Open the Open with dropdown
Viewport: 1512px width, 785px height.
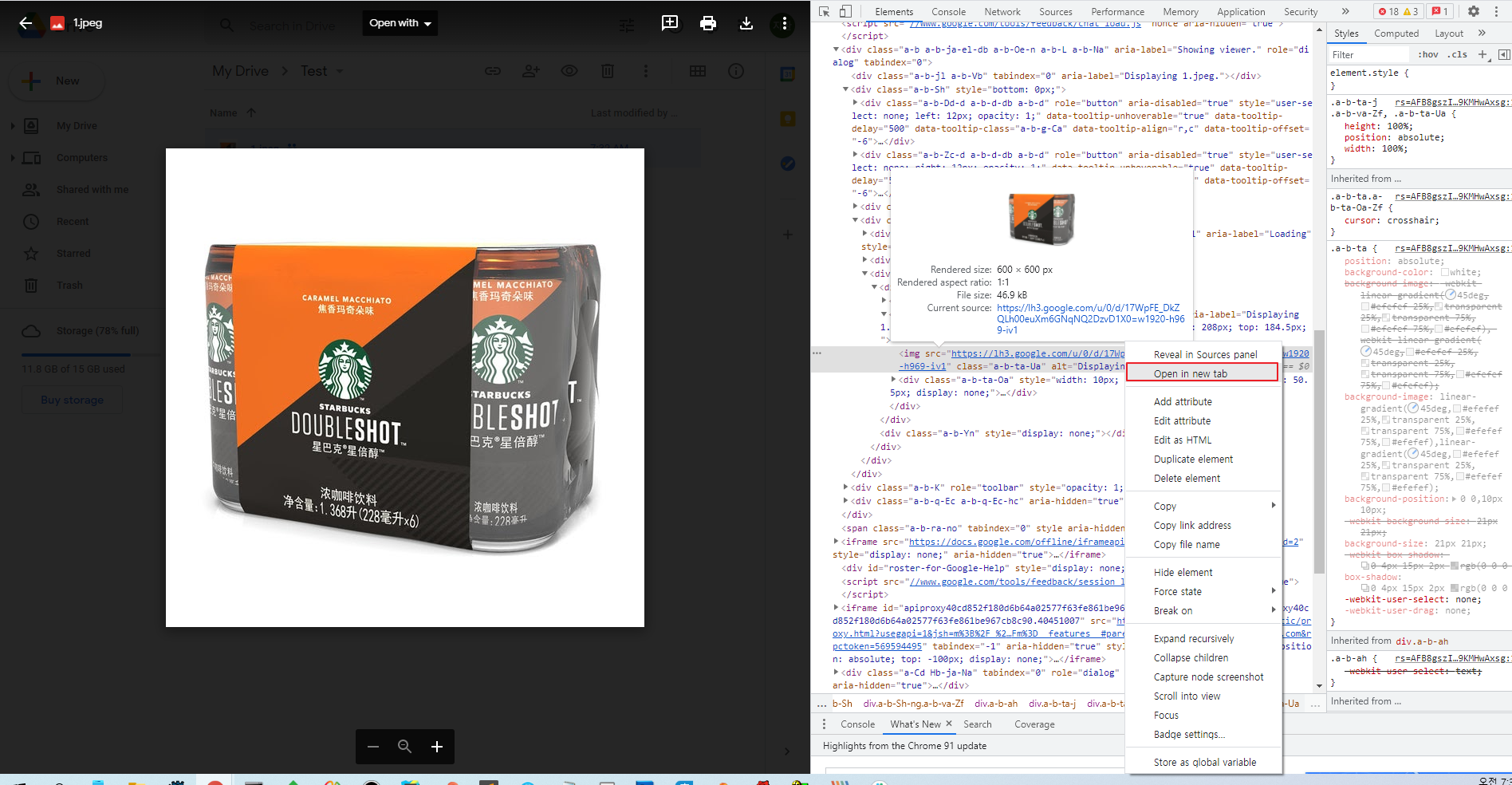click(400, 23)
